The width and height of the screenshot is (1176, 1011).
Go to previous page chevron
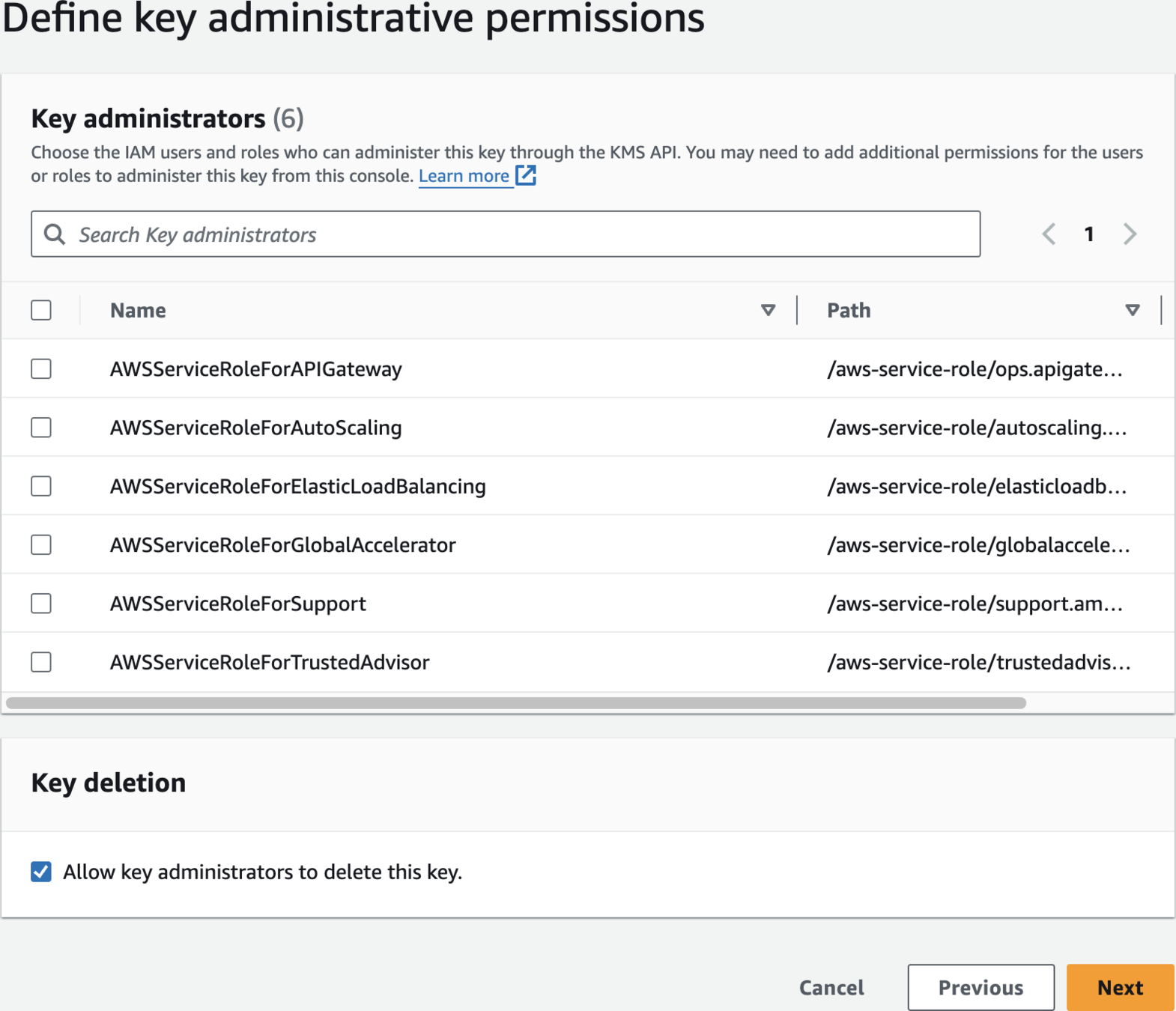pos(1049,234)
